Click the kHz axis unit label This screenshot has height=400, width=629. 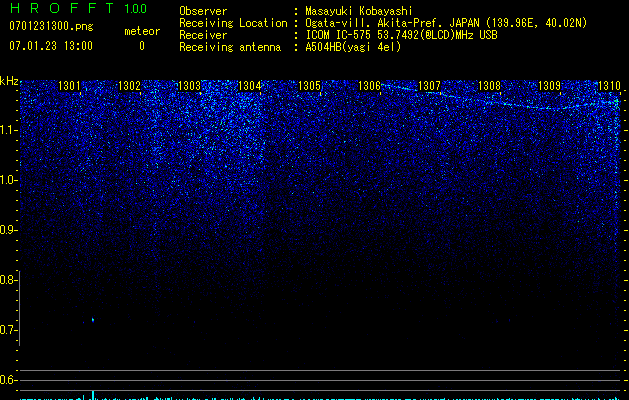coord(9,81)
